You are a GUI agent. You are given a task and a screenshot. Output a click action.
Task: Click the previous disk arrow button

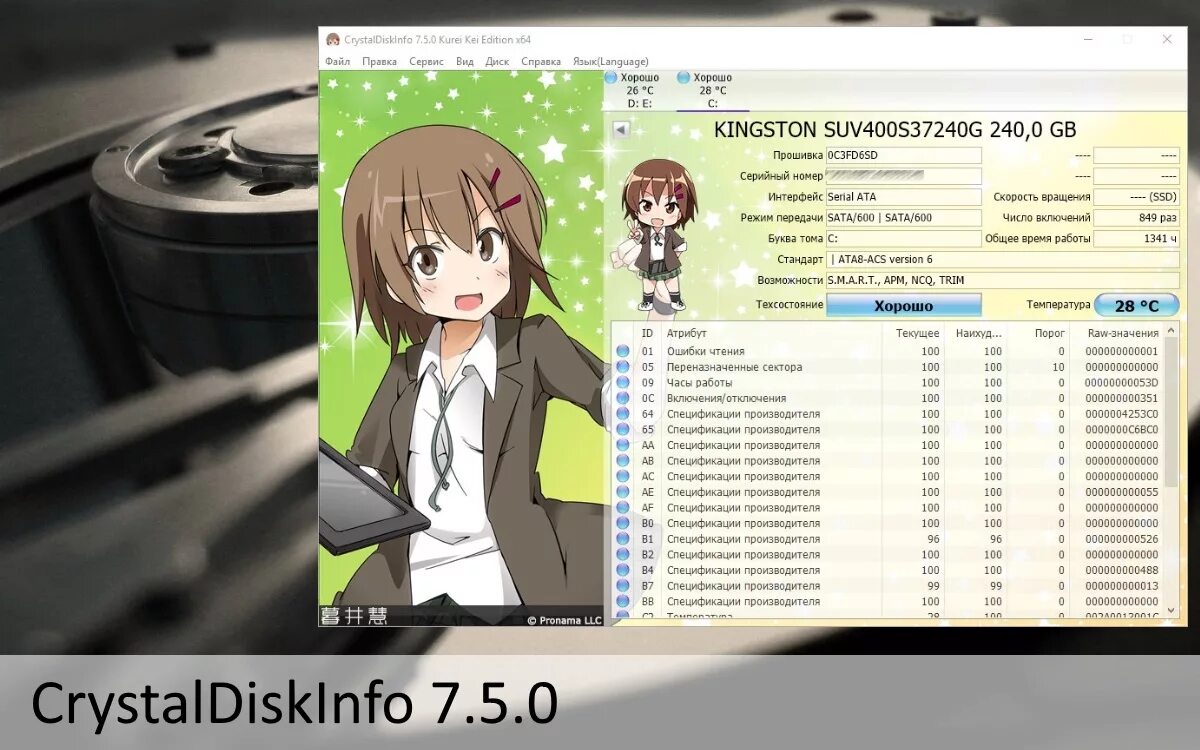click(x=620, y=130)
